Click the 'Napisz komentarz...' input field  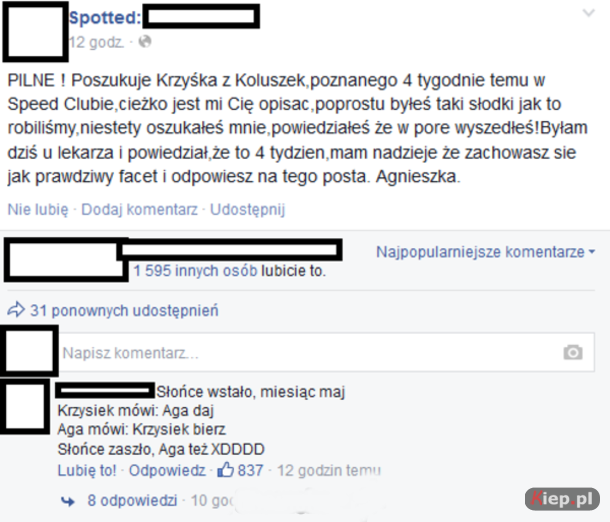tap(326, 352)
